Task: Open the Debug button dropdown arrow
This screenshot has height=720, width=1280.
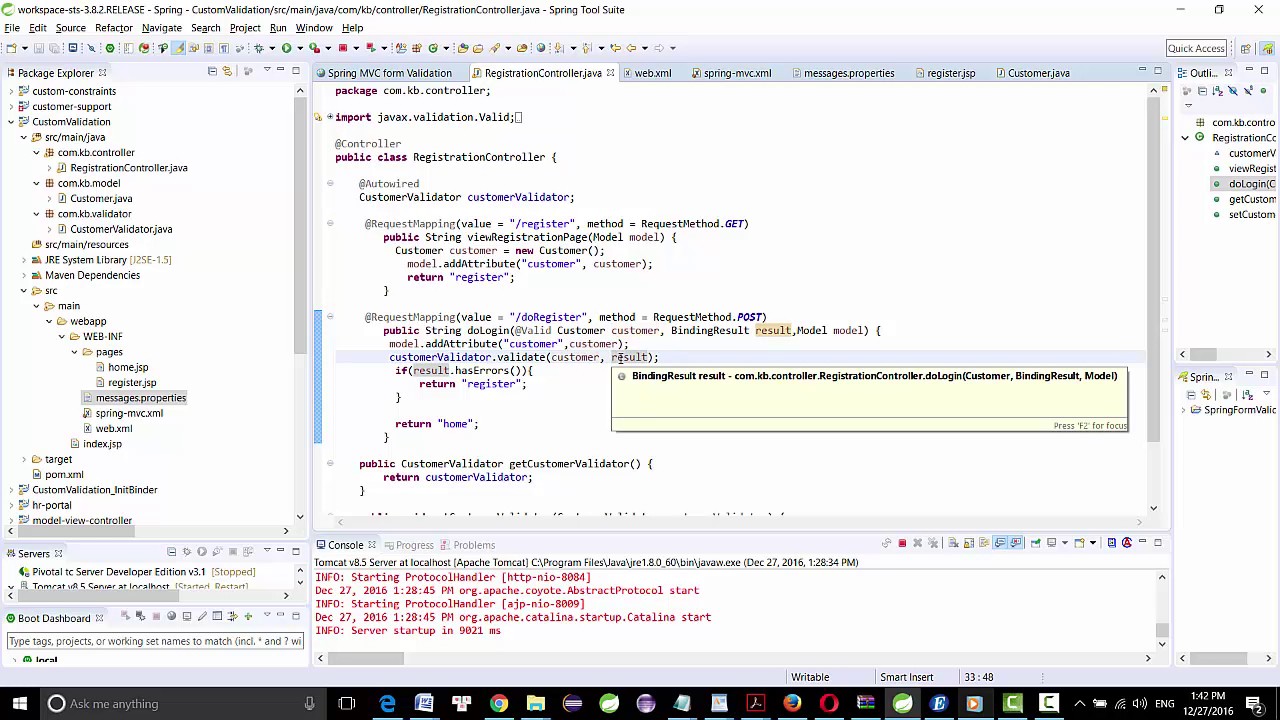Action: (272, 48)
